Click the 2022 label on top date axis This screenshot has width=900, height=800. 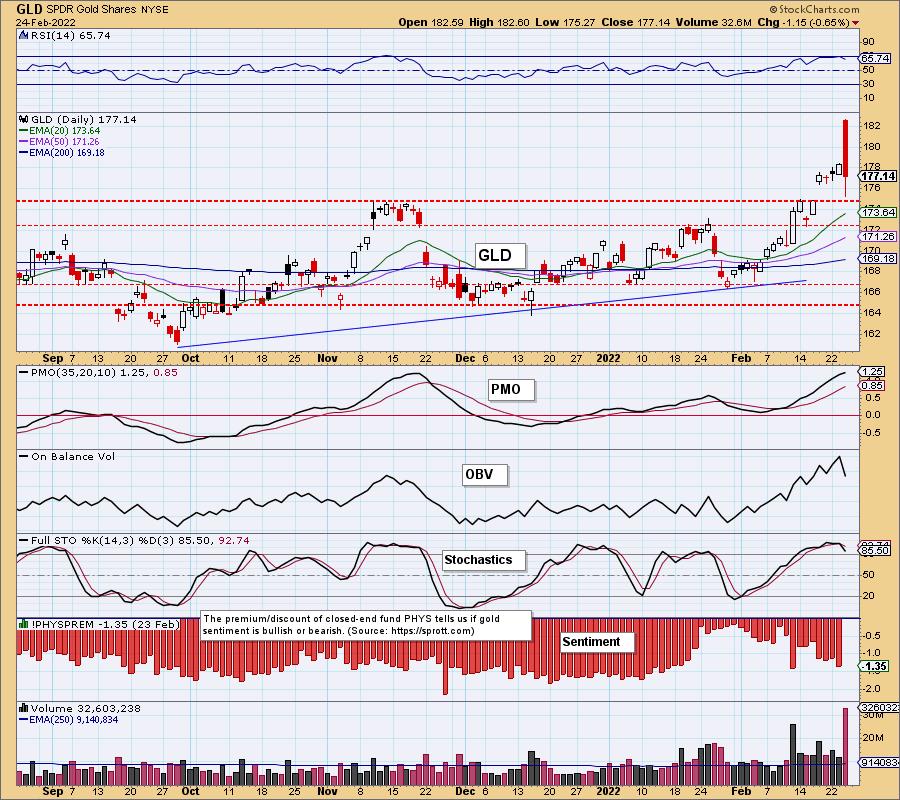608,358
